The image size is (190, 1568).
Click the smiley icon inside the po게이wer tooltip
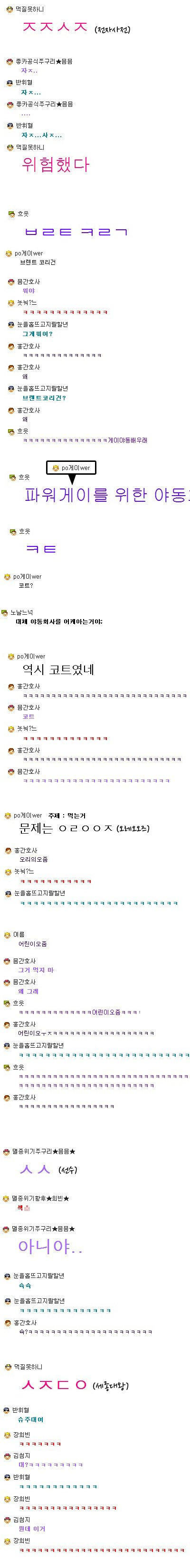tap(56, 468)
